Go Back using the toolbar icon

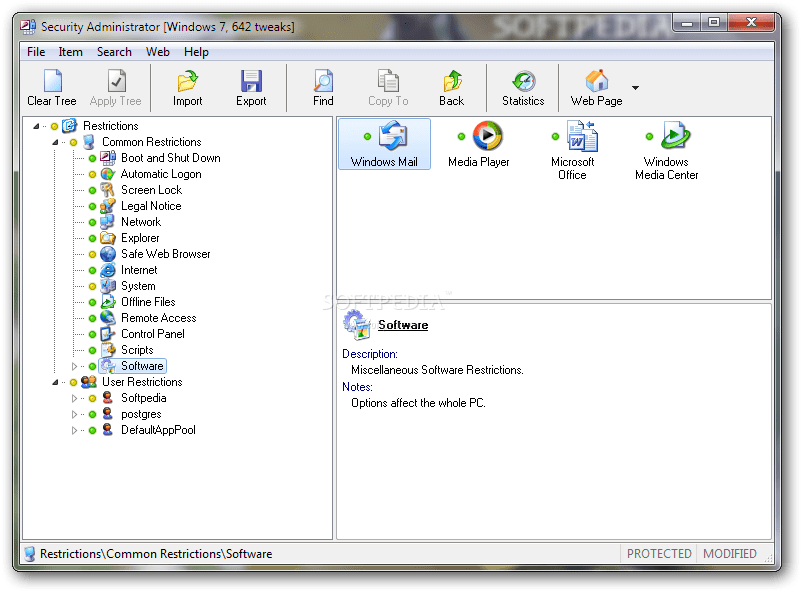452,81
